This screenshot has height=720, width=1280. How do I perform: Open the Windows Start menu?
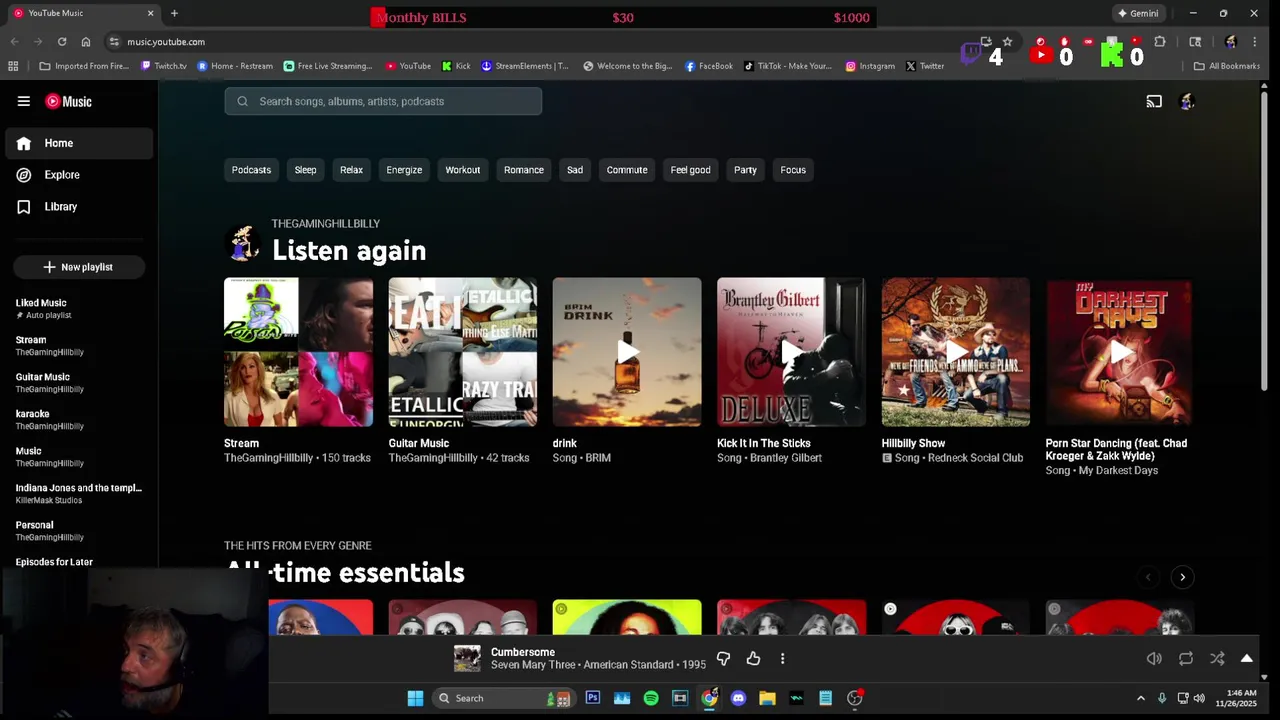pos(415,698)
